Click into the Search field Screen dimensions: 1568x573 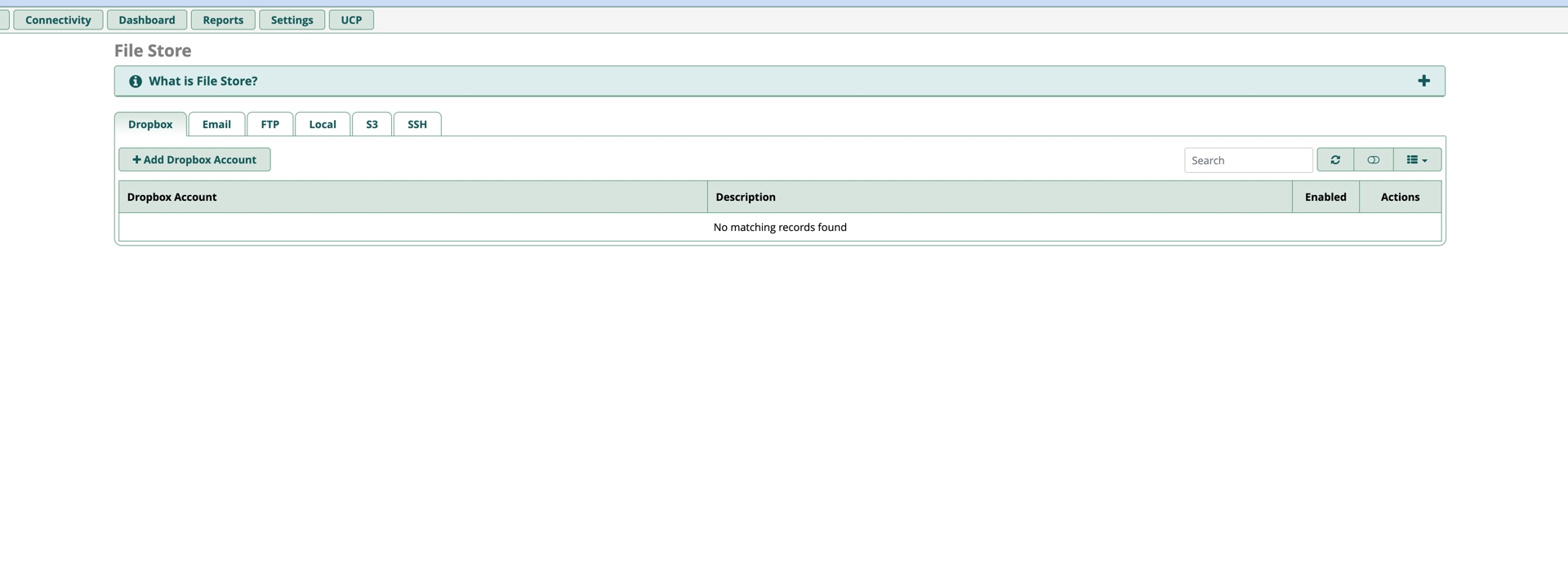[x=1248, y=160]
